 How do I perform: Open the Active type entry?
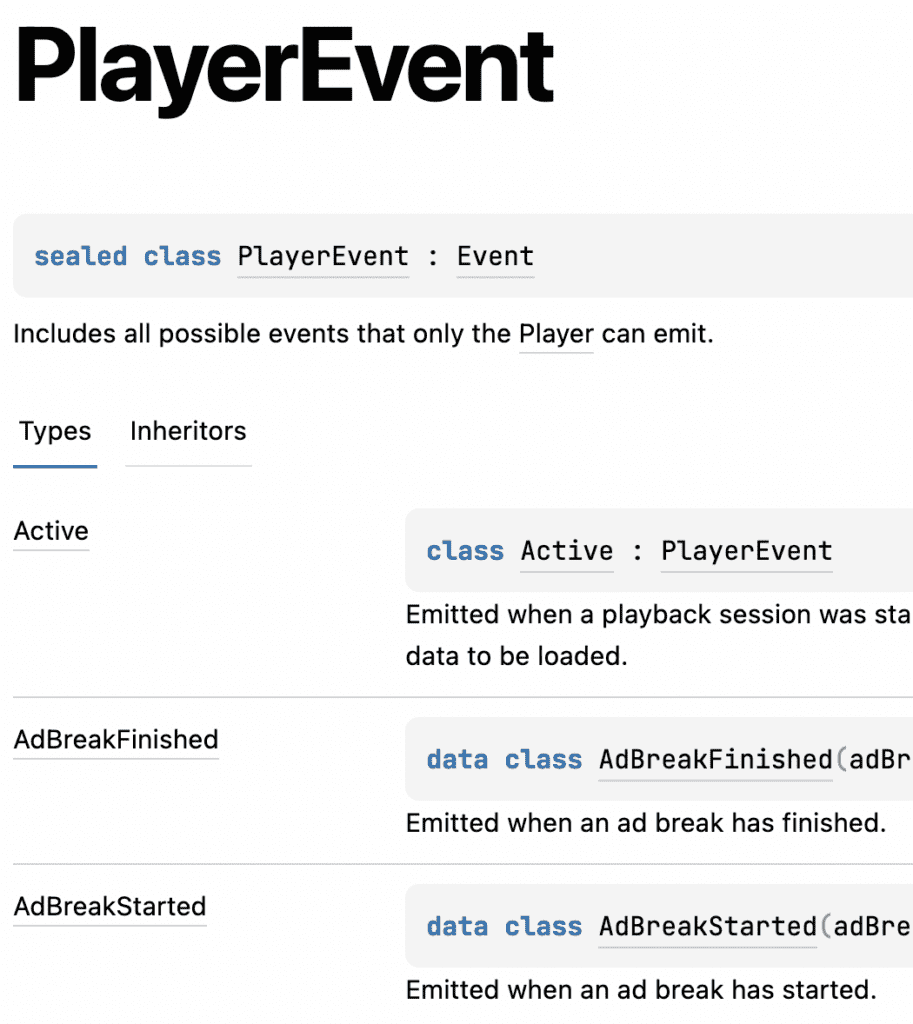pyautogui.click(x=51, y=532)
